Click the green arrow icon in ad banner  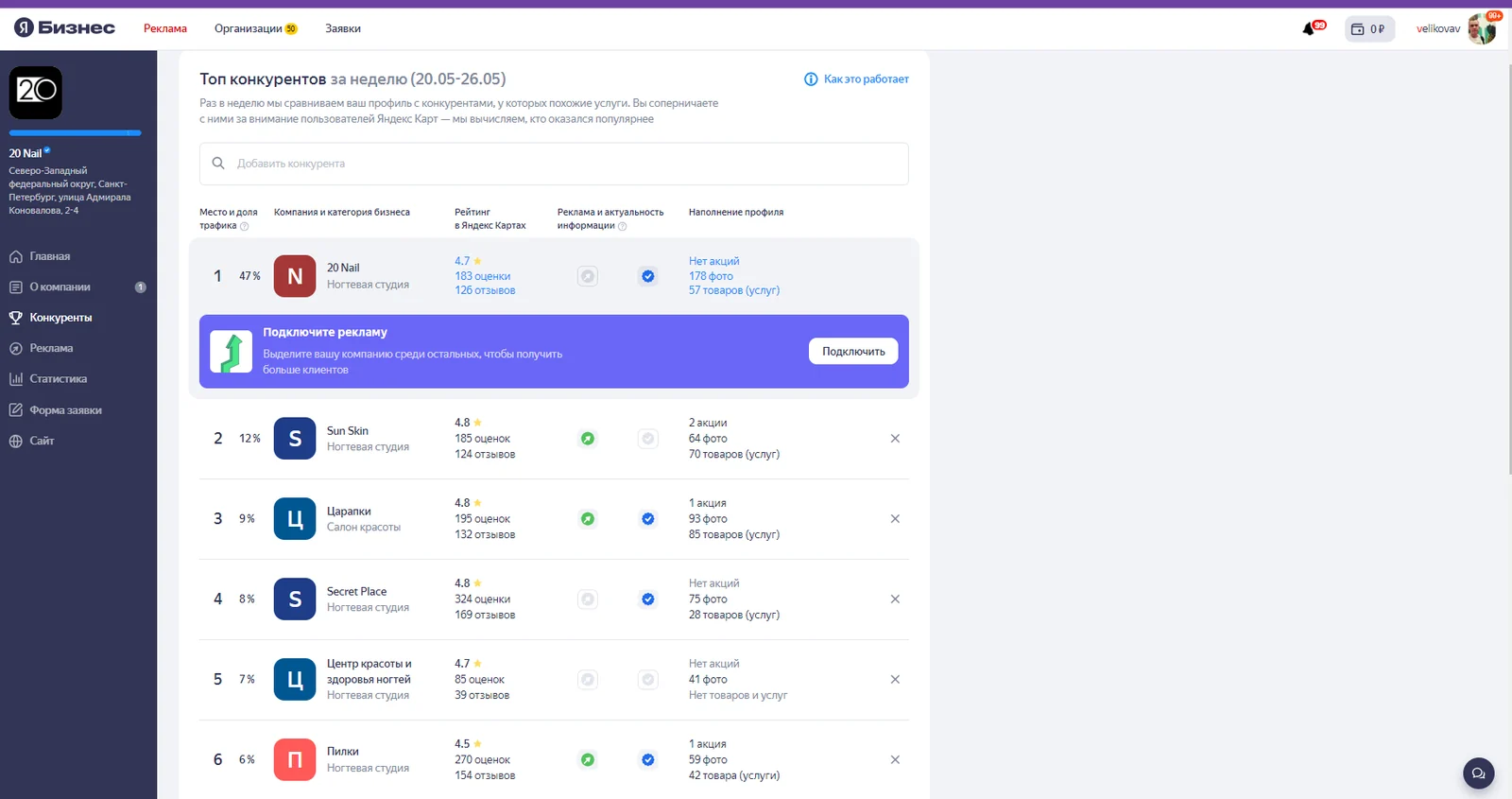pos(231,352)
